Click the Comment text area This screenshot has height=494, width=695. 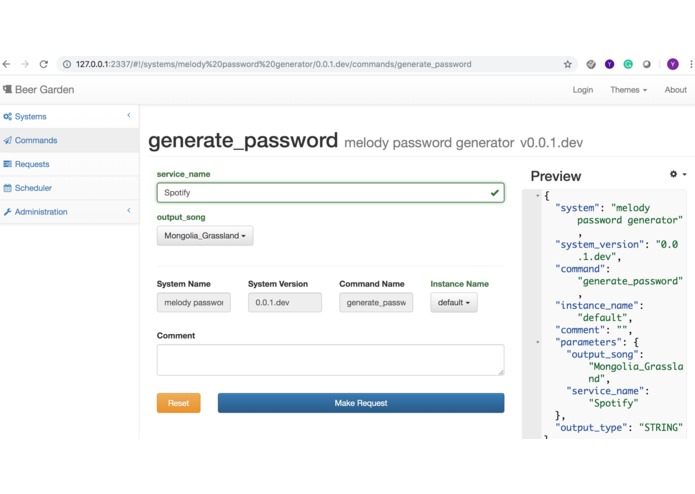point(330,360)
